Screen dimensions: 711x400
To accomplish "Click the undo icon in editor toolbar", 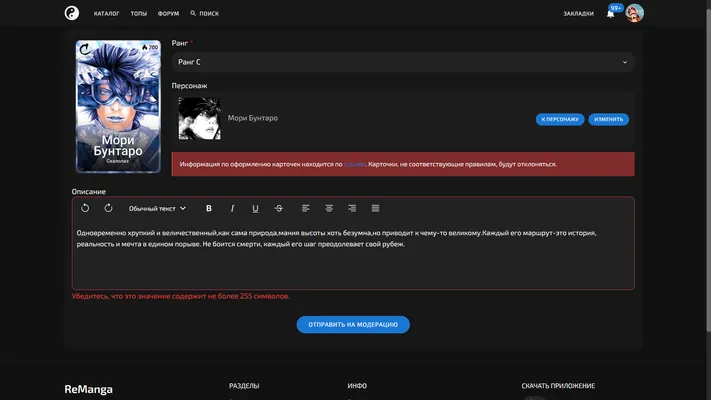I will [x=85, y=208].
